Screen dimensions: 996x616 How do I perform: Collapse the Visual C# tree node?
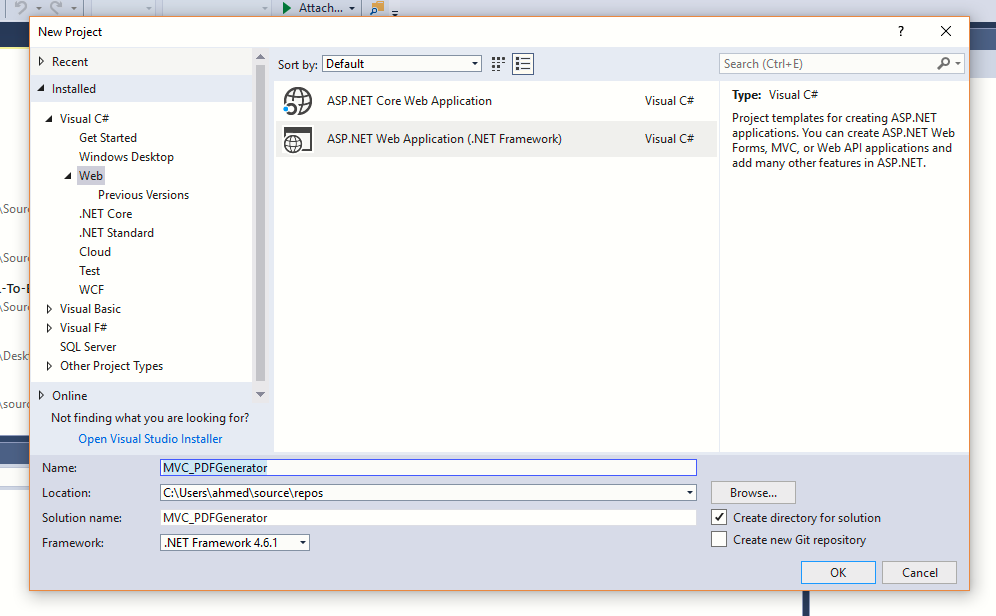click(x=49, y=119)
